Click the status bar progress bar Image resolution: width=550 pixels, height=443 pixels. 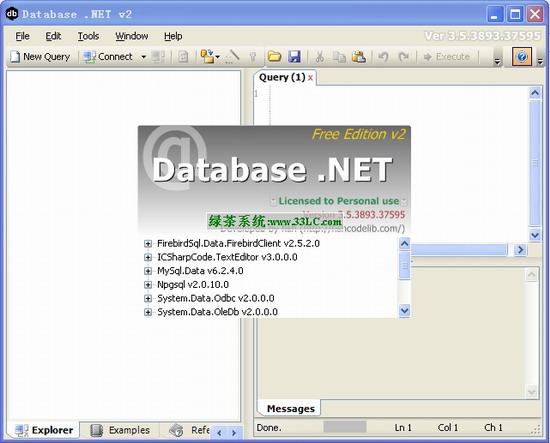[345, 427]
